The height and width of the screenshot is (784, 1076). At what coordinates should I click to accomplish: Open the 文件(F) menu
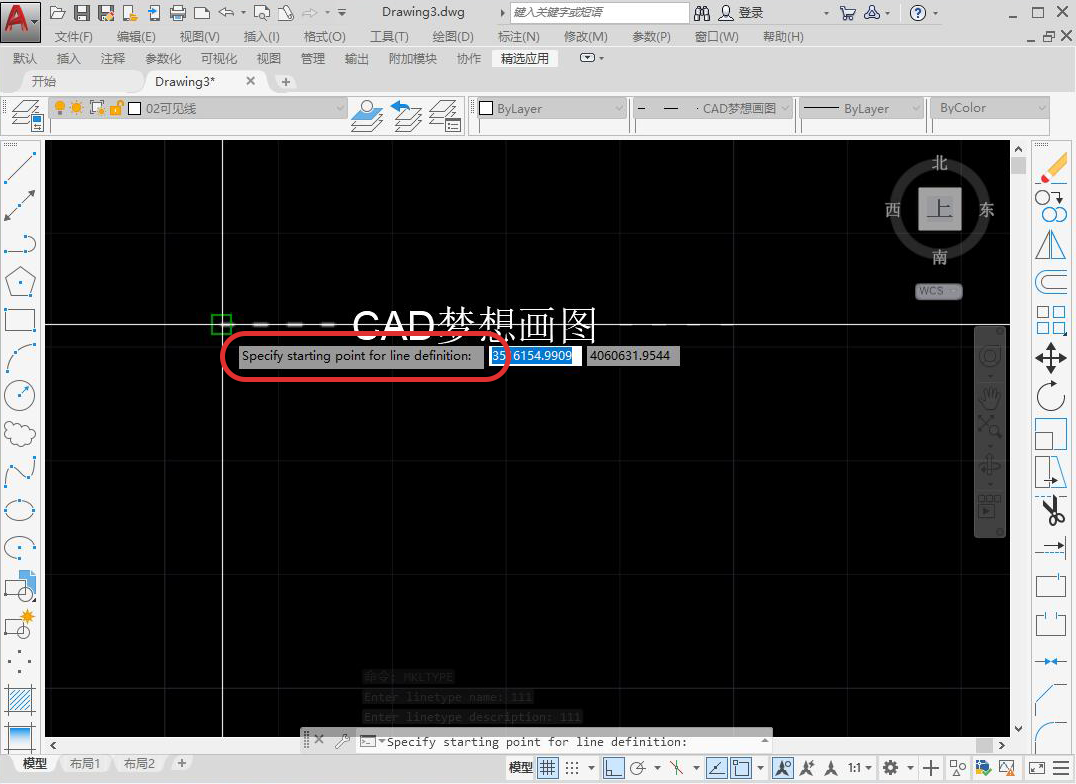[73, 36]
